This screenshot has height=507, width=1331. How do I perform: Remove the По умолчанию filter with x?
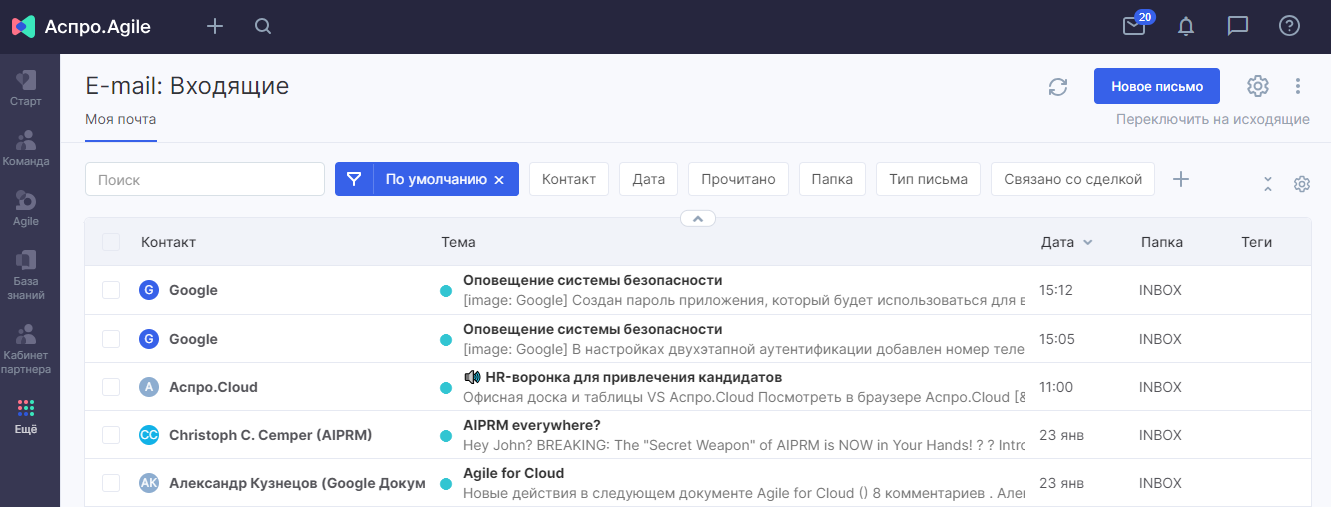click(x=499, y=180)
